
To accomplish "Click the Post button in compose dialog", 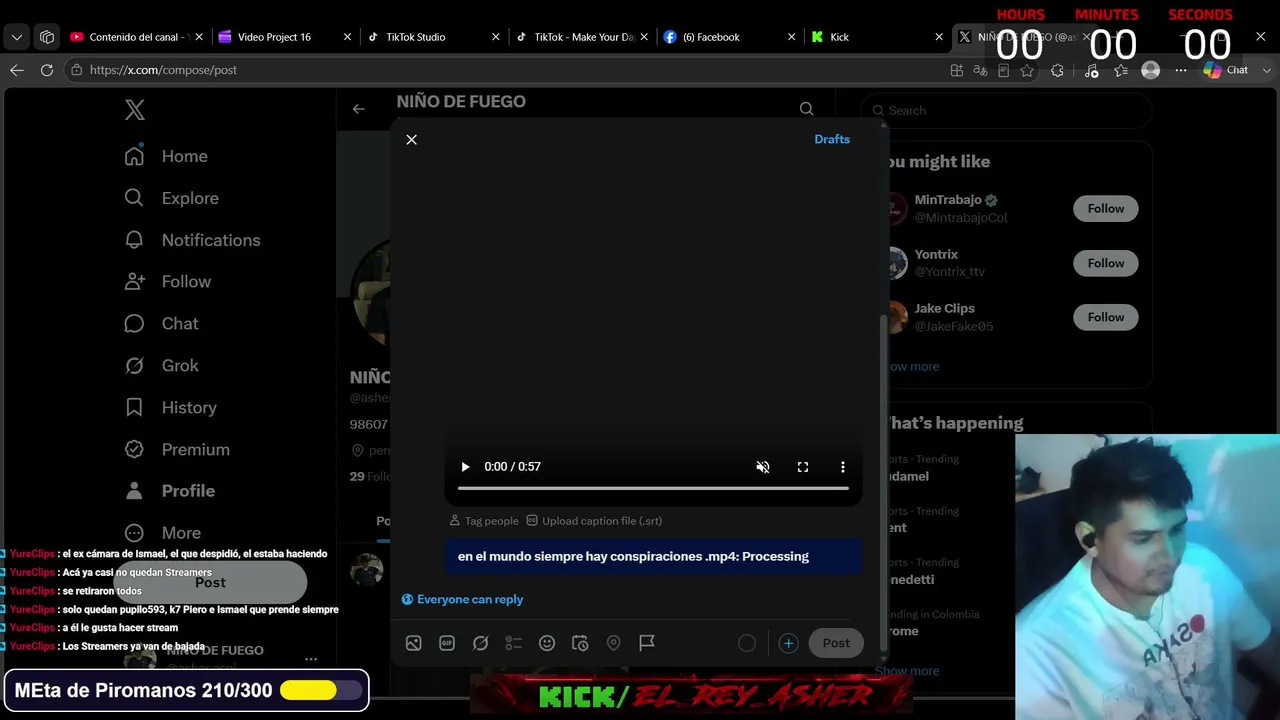I will pos(836,643).
